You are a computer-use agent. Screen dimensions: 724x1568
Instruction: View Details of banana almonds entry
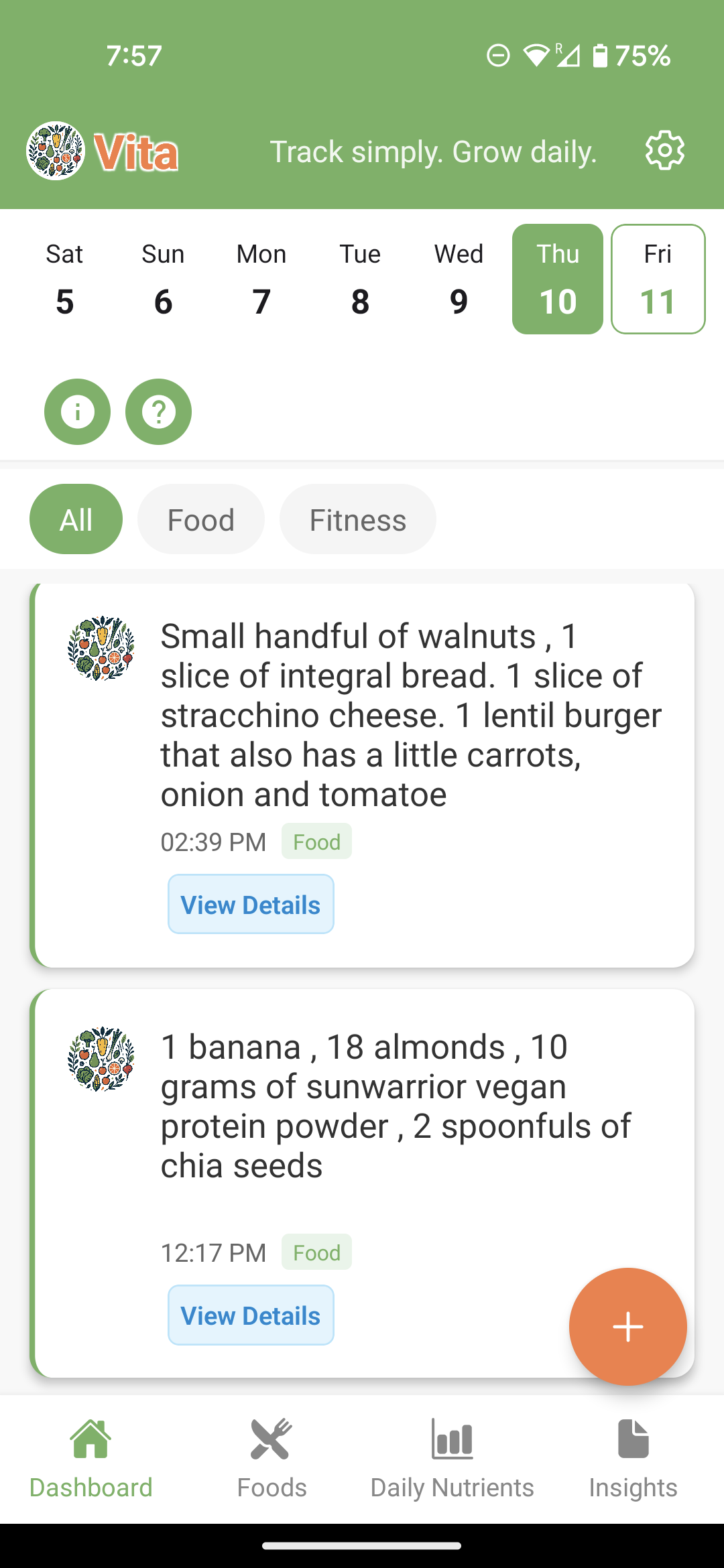tap(251, 1315)
